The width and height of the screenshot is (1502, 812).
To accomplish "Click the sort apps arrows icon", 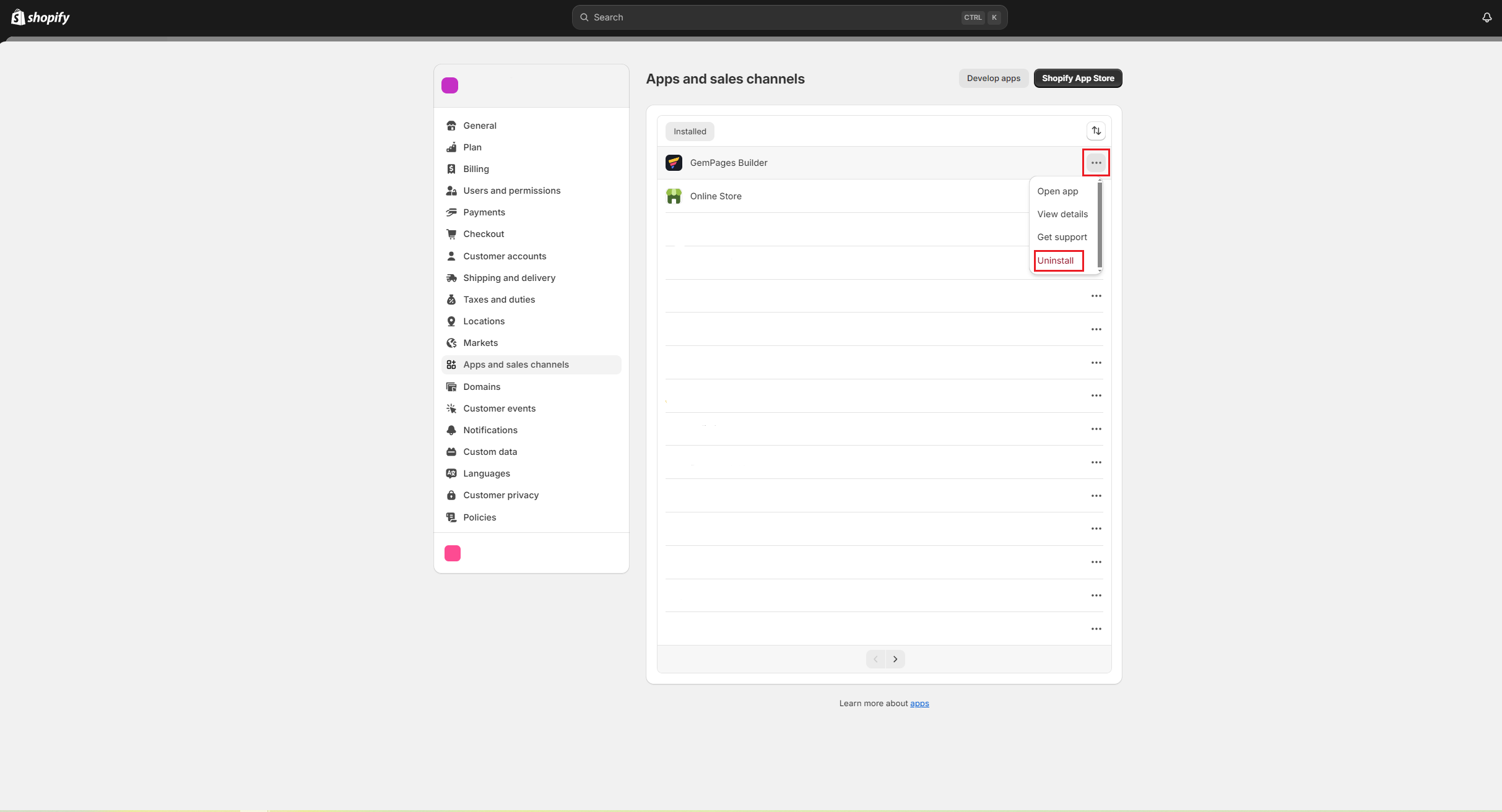I will coord(1096,131).
